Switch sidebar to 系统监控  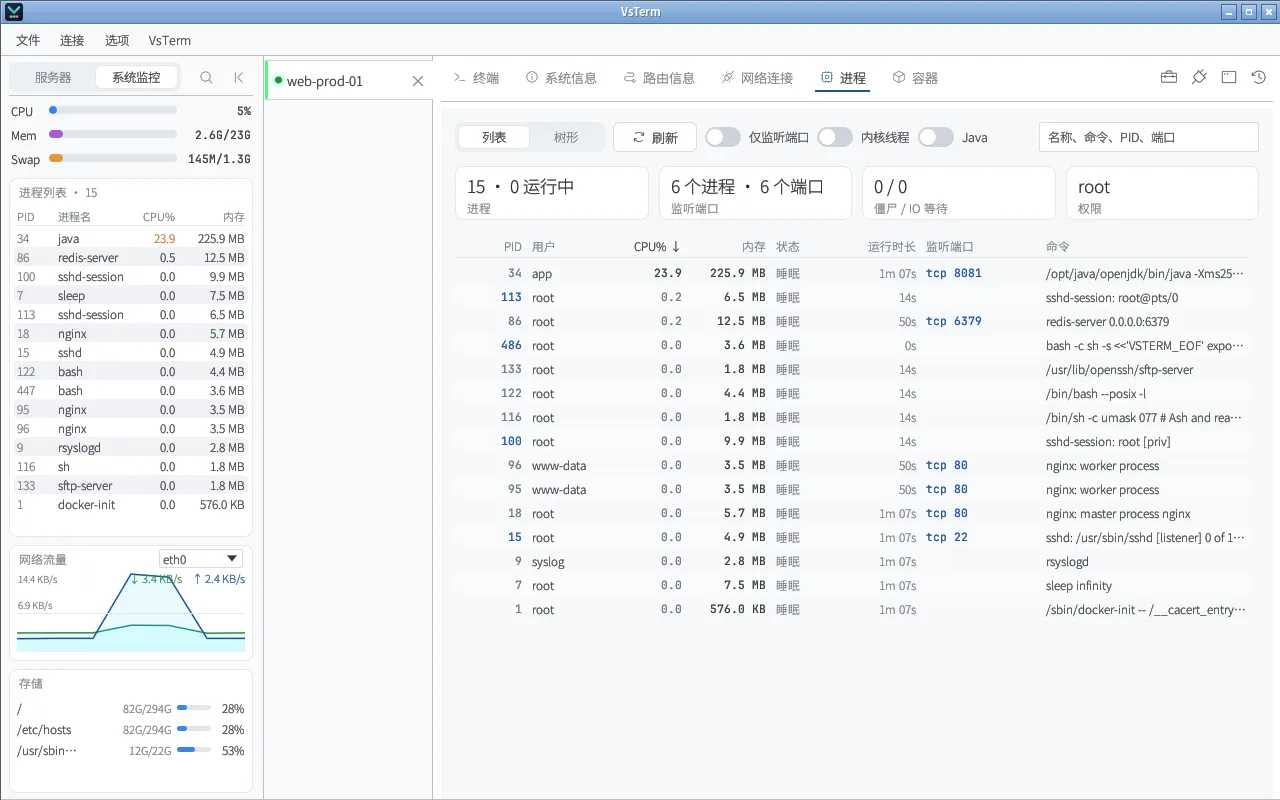pos(136,77)
